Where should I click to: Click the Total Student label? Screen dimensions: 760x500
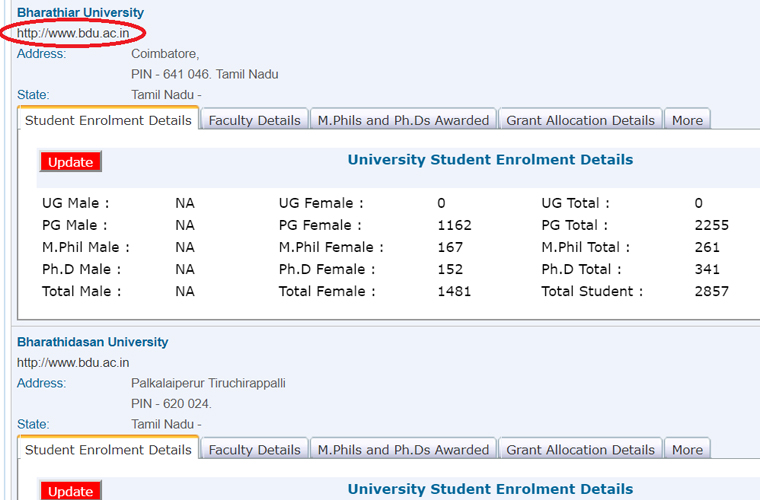592,291
